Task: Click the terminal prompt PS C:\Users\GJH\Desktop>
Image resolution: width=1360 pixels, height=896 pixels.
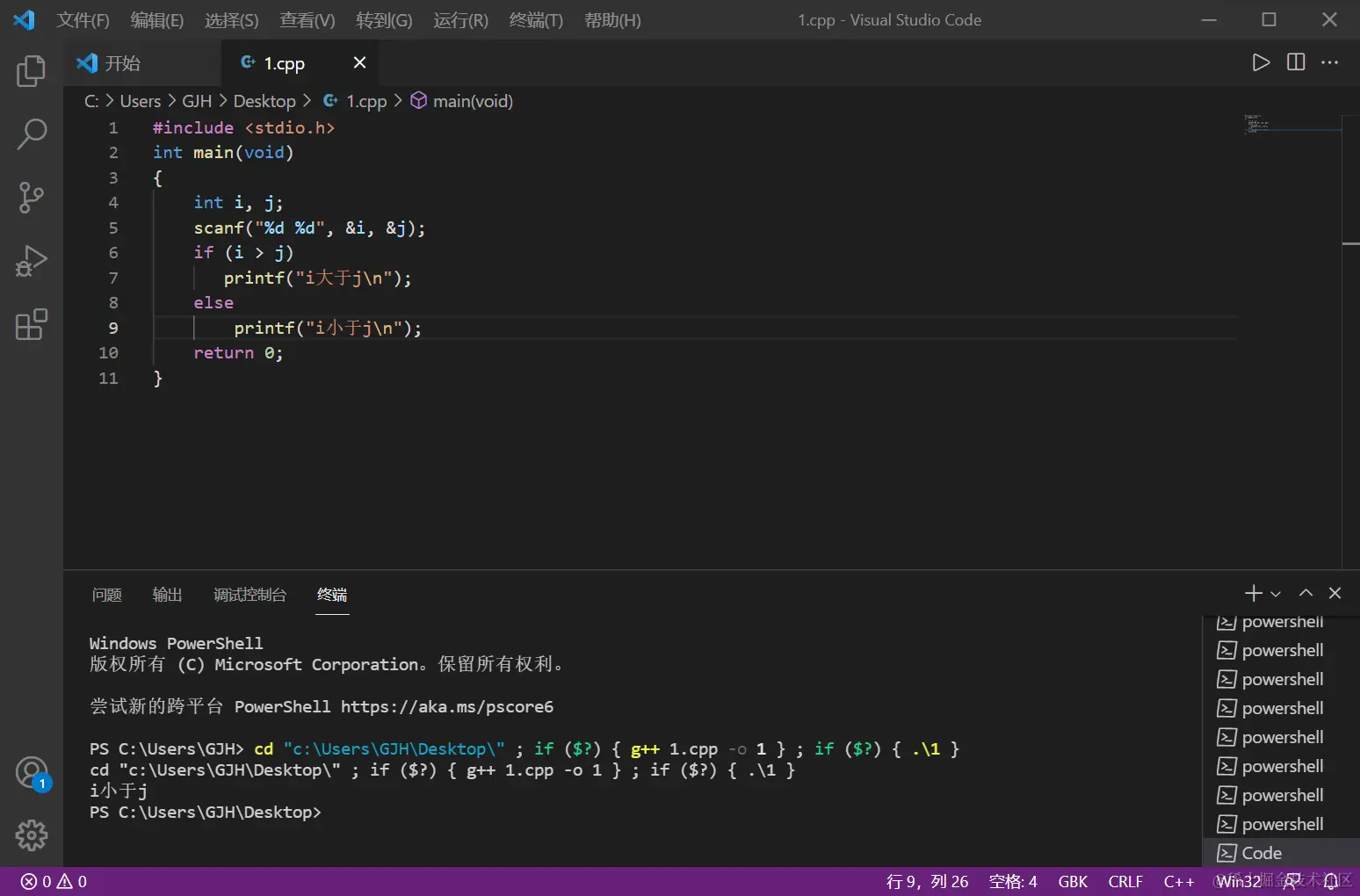Action: click(206, 812)
